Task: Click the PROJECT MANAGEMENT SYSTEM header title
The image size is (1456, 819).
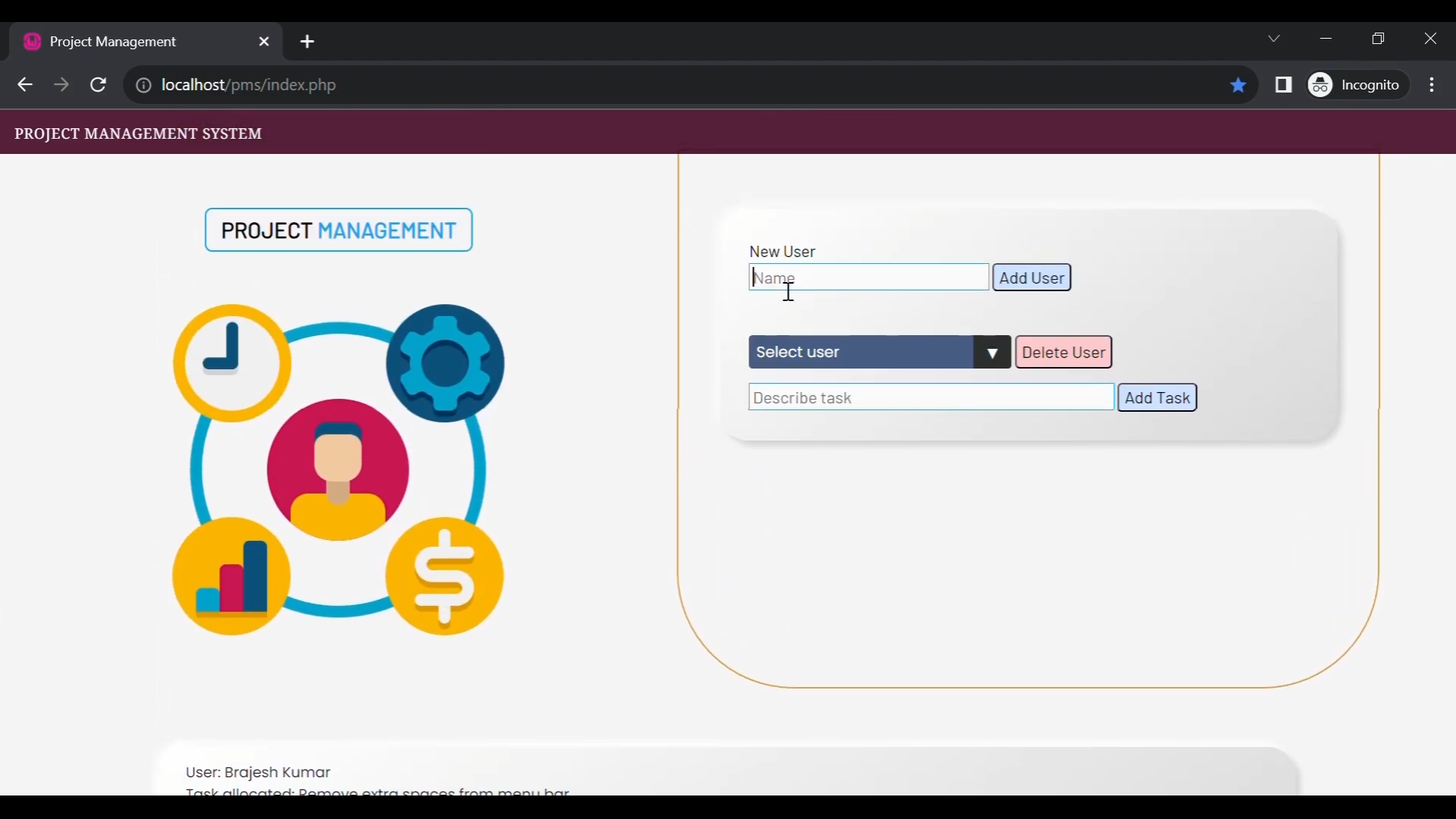Action: click(x=139, y=134)
